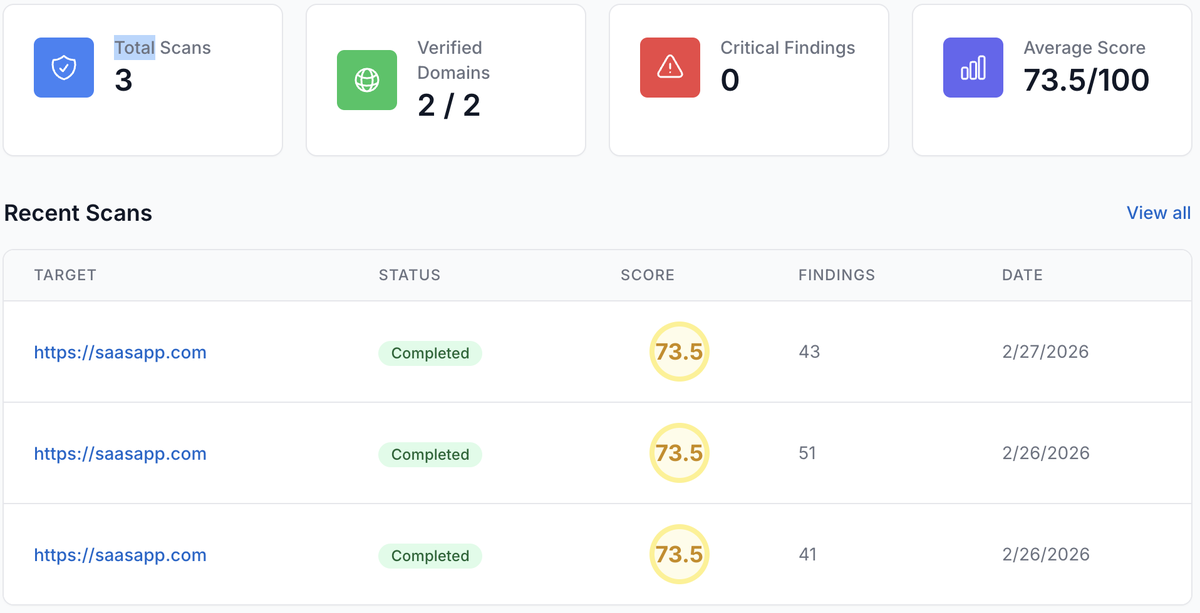This screenshot has width=1200, height=613.
Task: Open the purple bar chart icon on Average Score card
Action: 973,67
